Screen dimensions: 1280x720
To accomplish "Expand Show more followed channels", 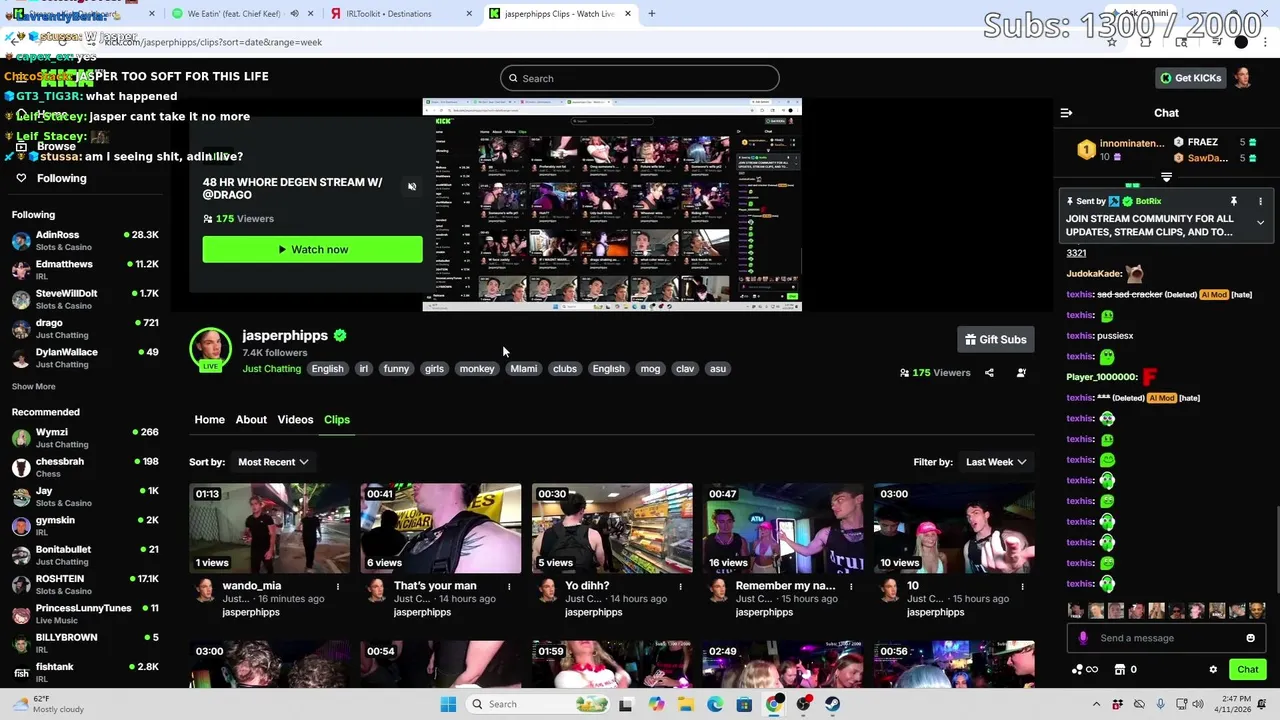I will [34, 386].
